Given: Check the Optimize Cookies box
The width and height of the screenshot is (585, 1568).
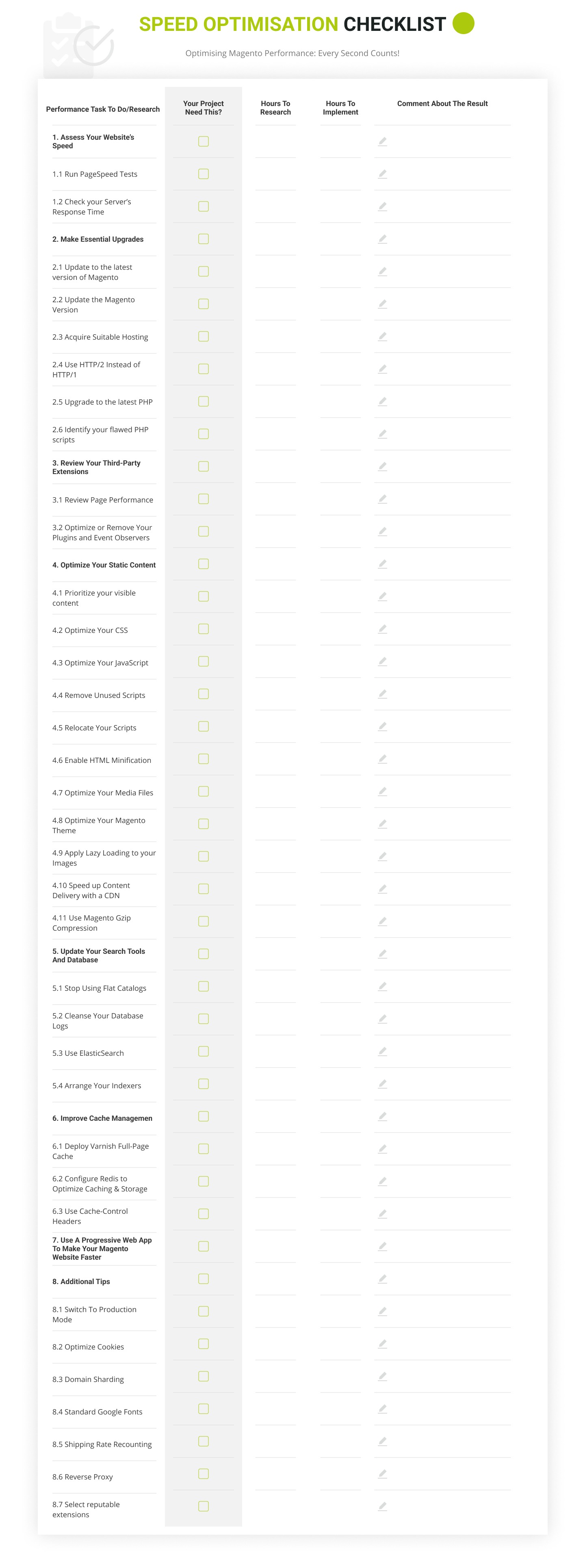Looking at the screenshot, I should (203, 1344).
